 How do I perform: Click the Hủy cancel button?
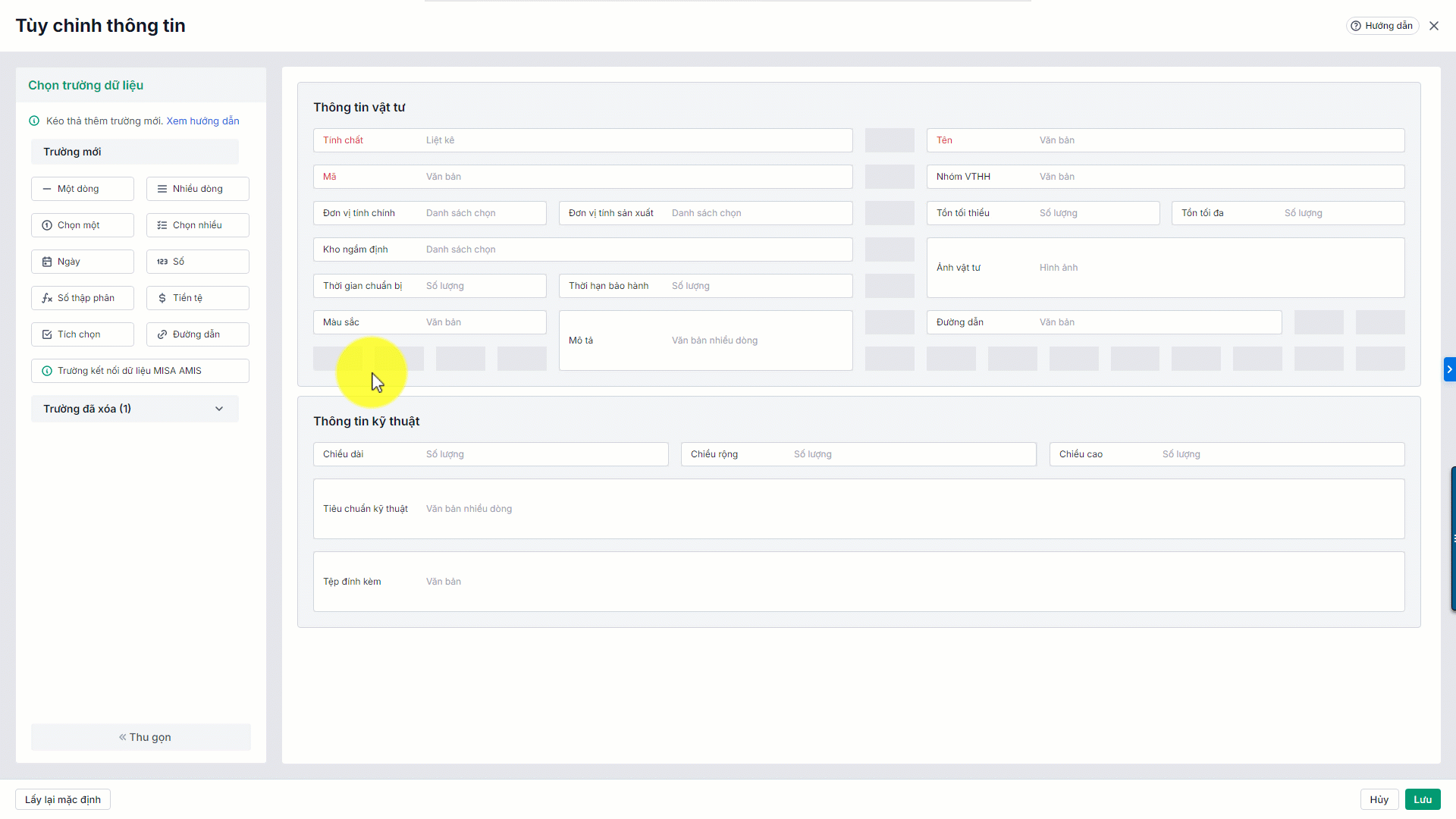1379,799
